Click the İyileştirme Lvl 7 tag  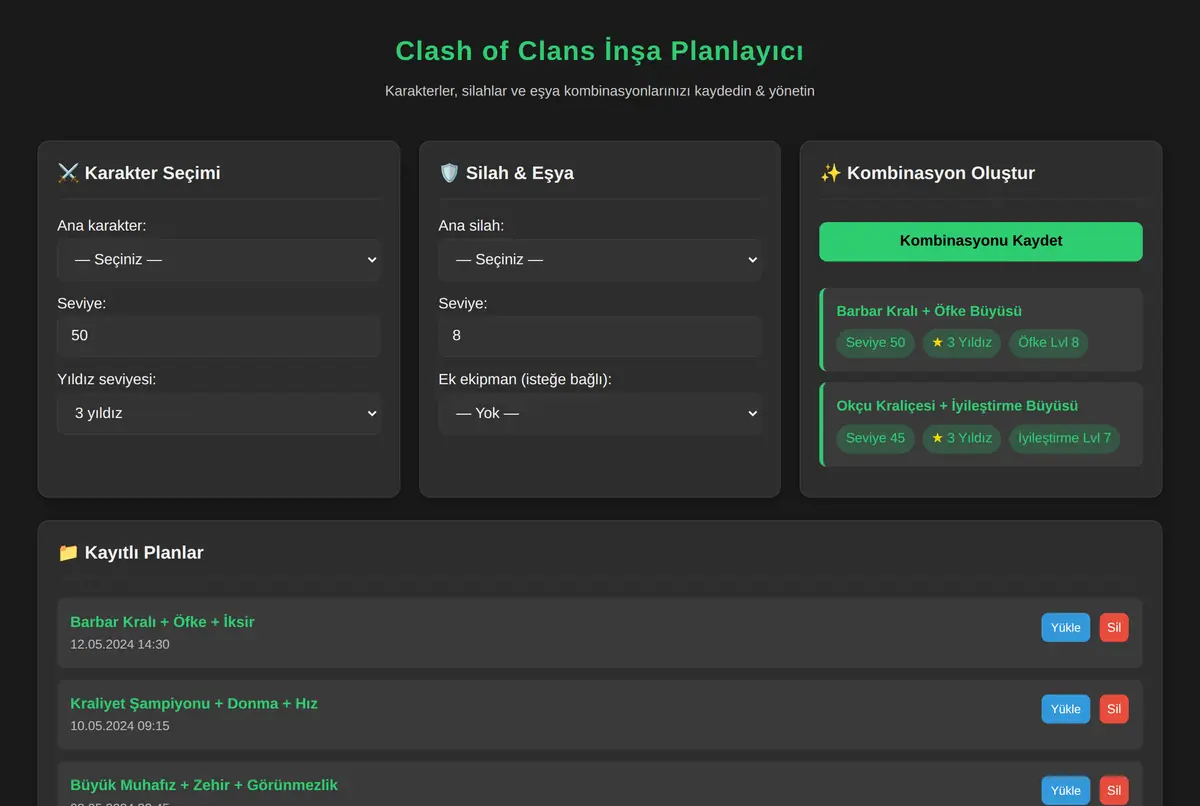point(1064,438)
